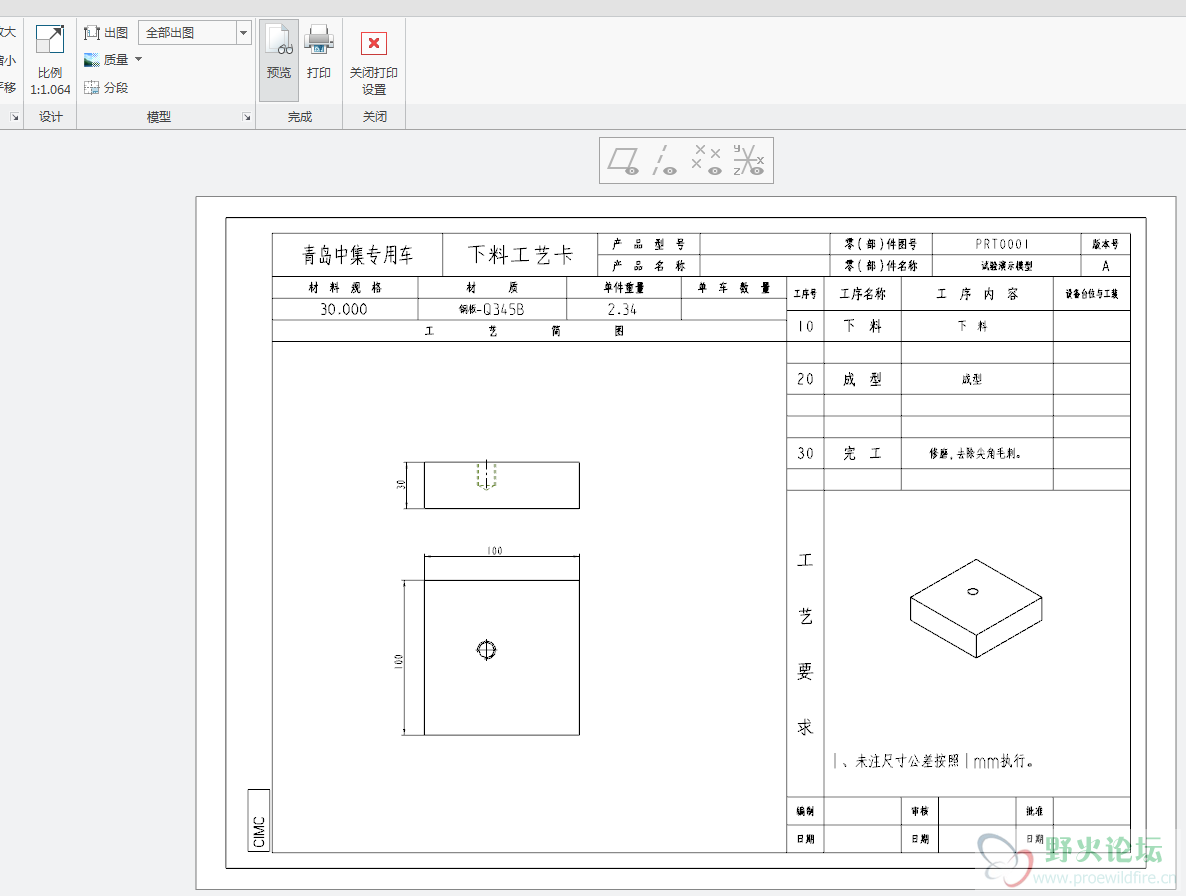Click the 审核 signature label
Viewport: 1186px width, 896px height.
(920, 811)
